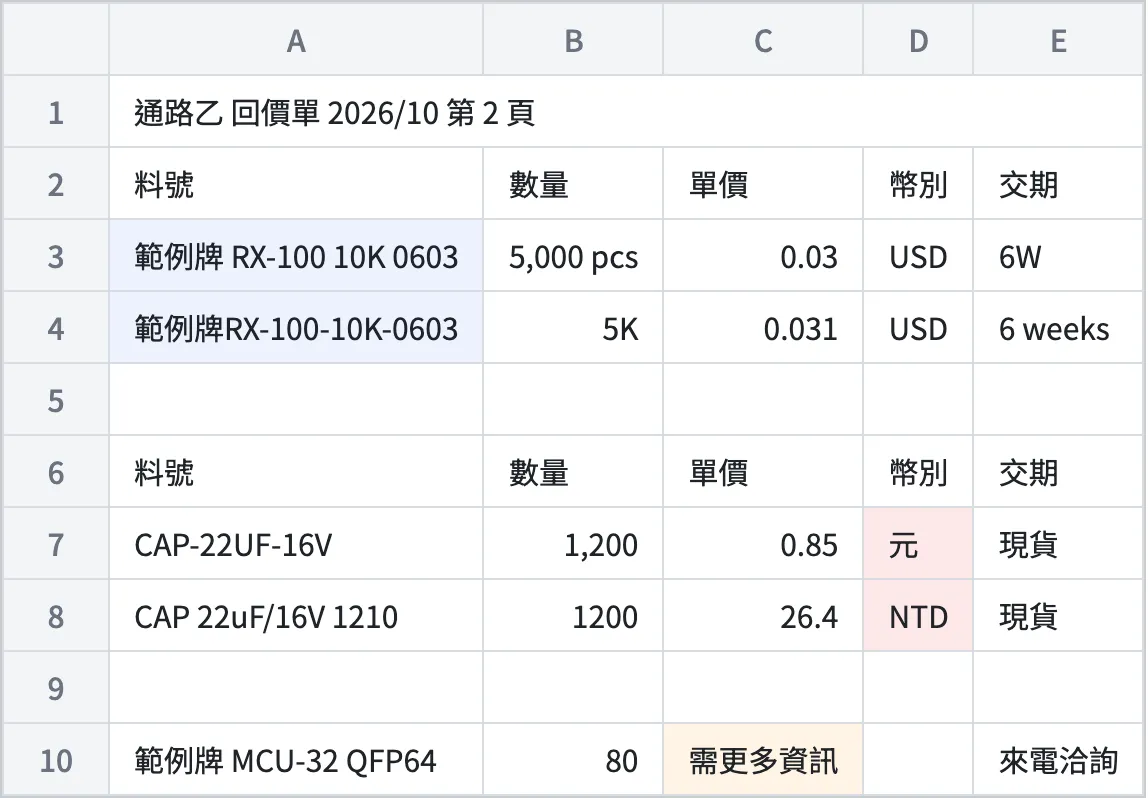Screen dimensions: 1148x798
Task: Click 料號 header in row 6
Action: (x=296, y=471)
